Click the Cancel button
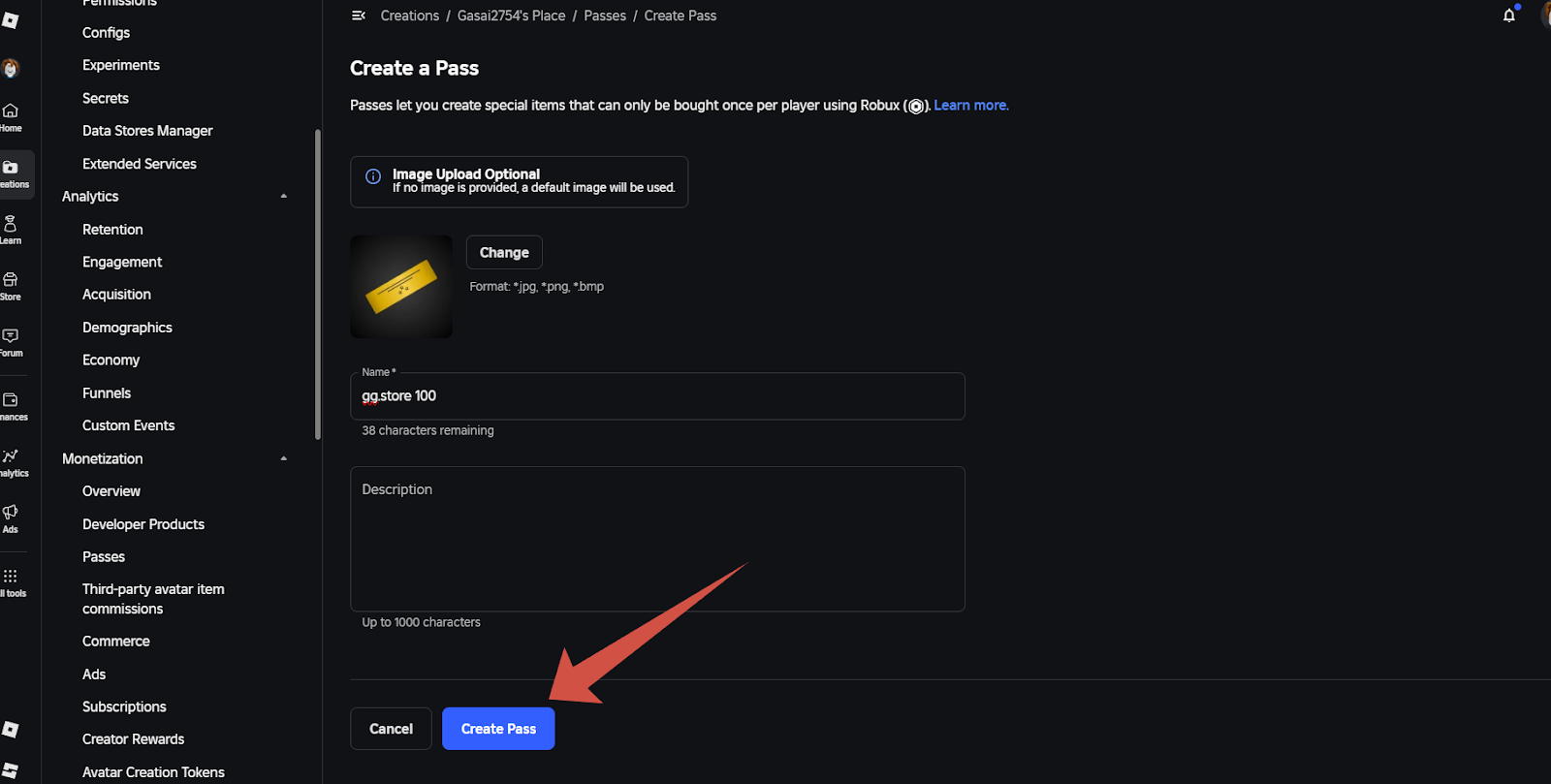Screen dimensions: 1551x784 coord(391,729)
